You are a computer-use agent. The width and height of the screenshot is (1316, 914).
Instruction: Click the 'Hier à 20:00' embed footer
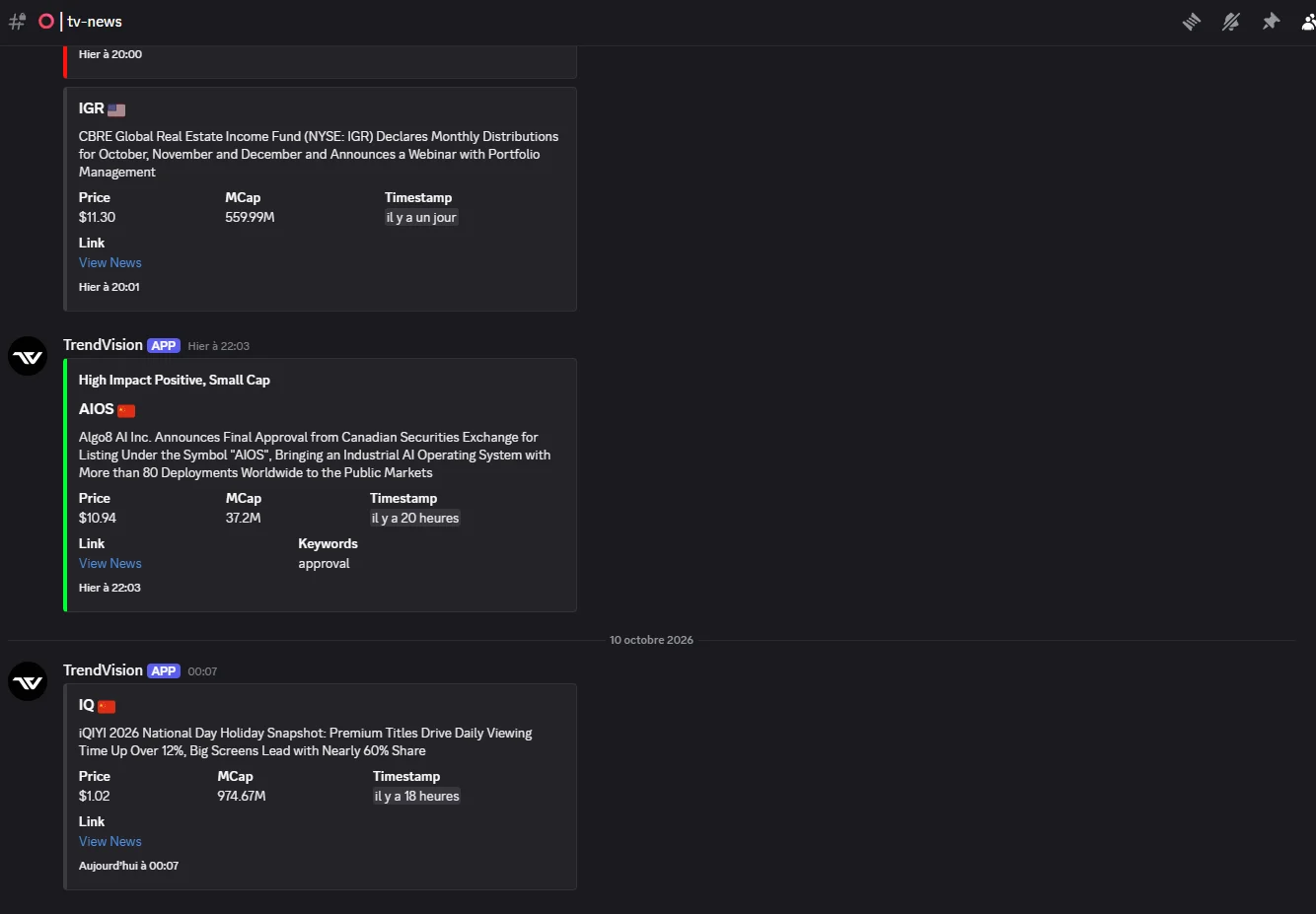point(110,54)
